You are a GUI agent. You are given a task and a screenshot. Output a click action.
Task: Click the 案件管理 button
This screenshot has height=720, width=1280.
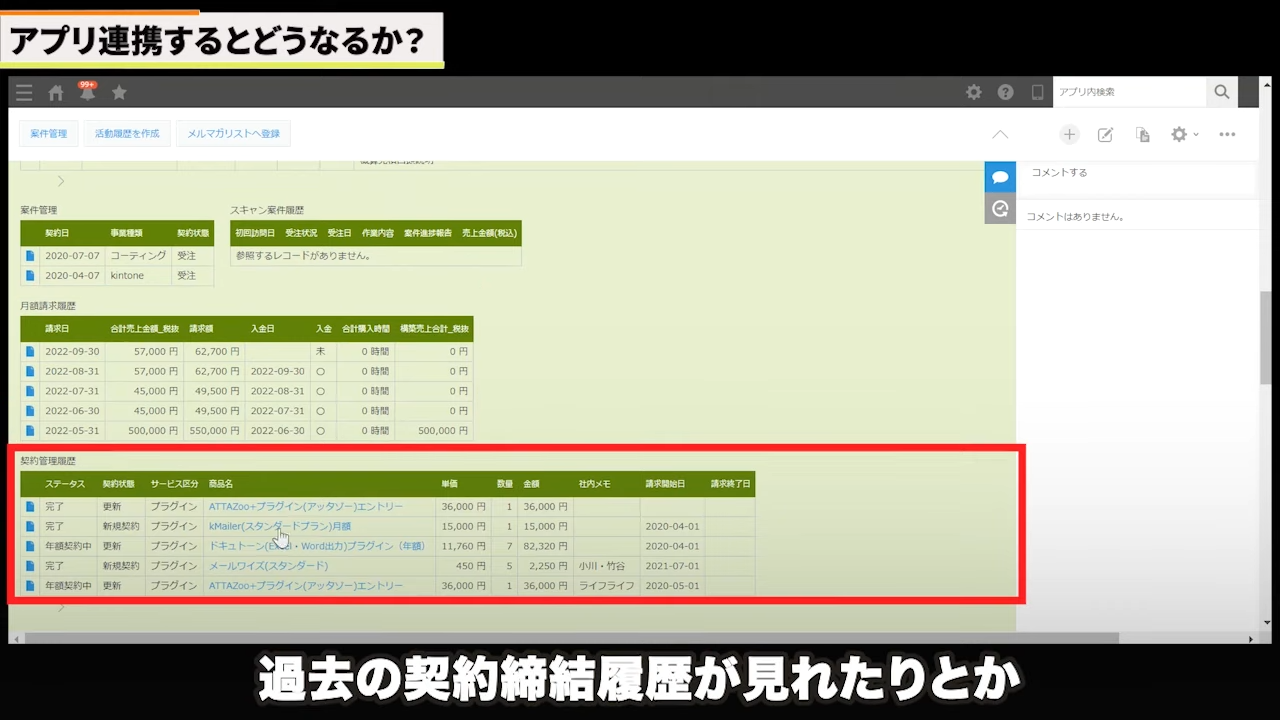(x=48, y=134)
